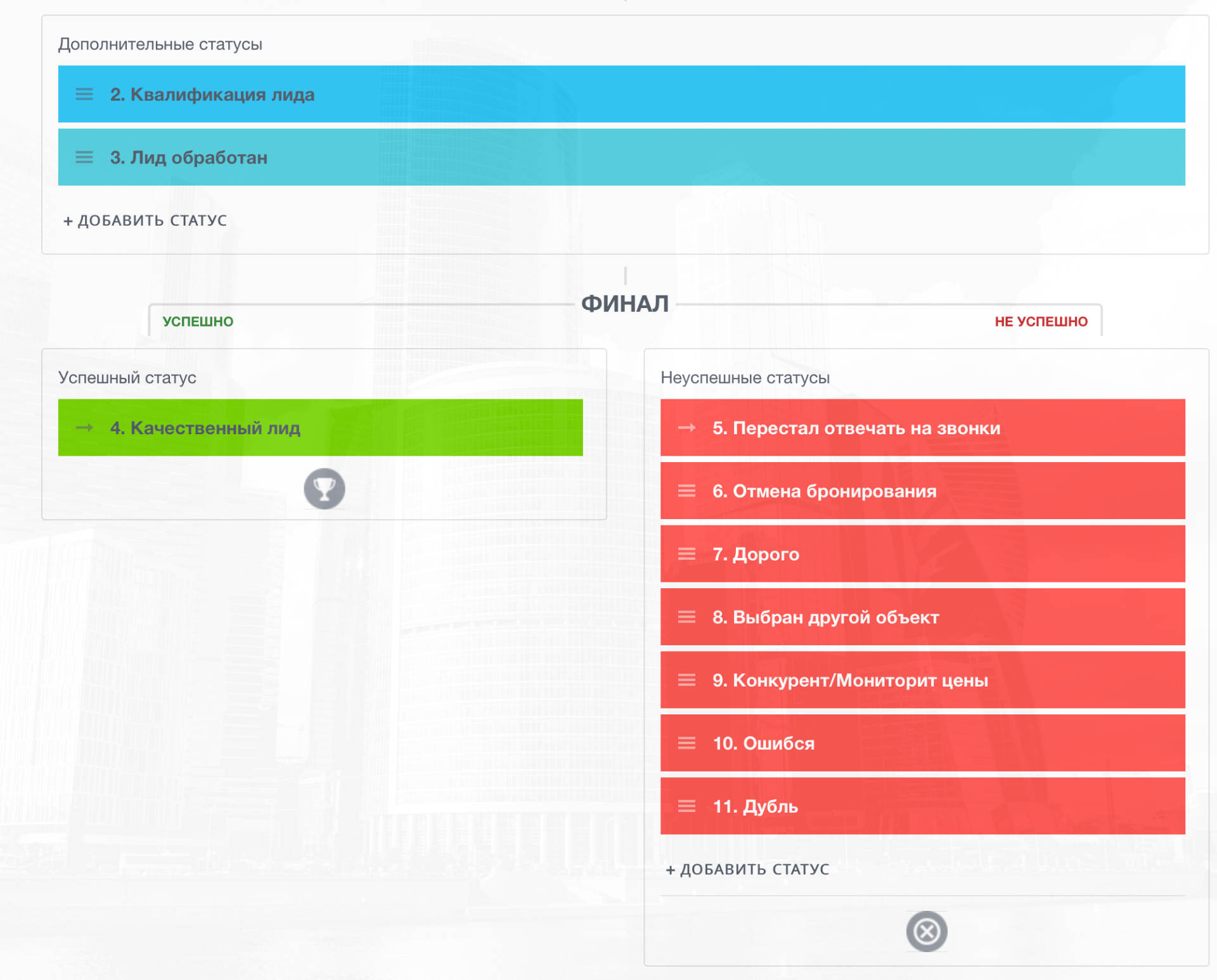
Task: Click drag handle of Дорого status
Action: point(686,554)
